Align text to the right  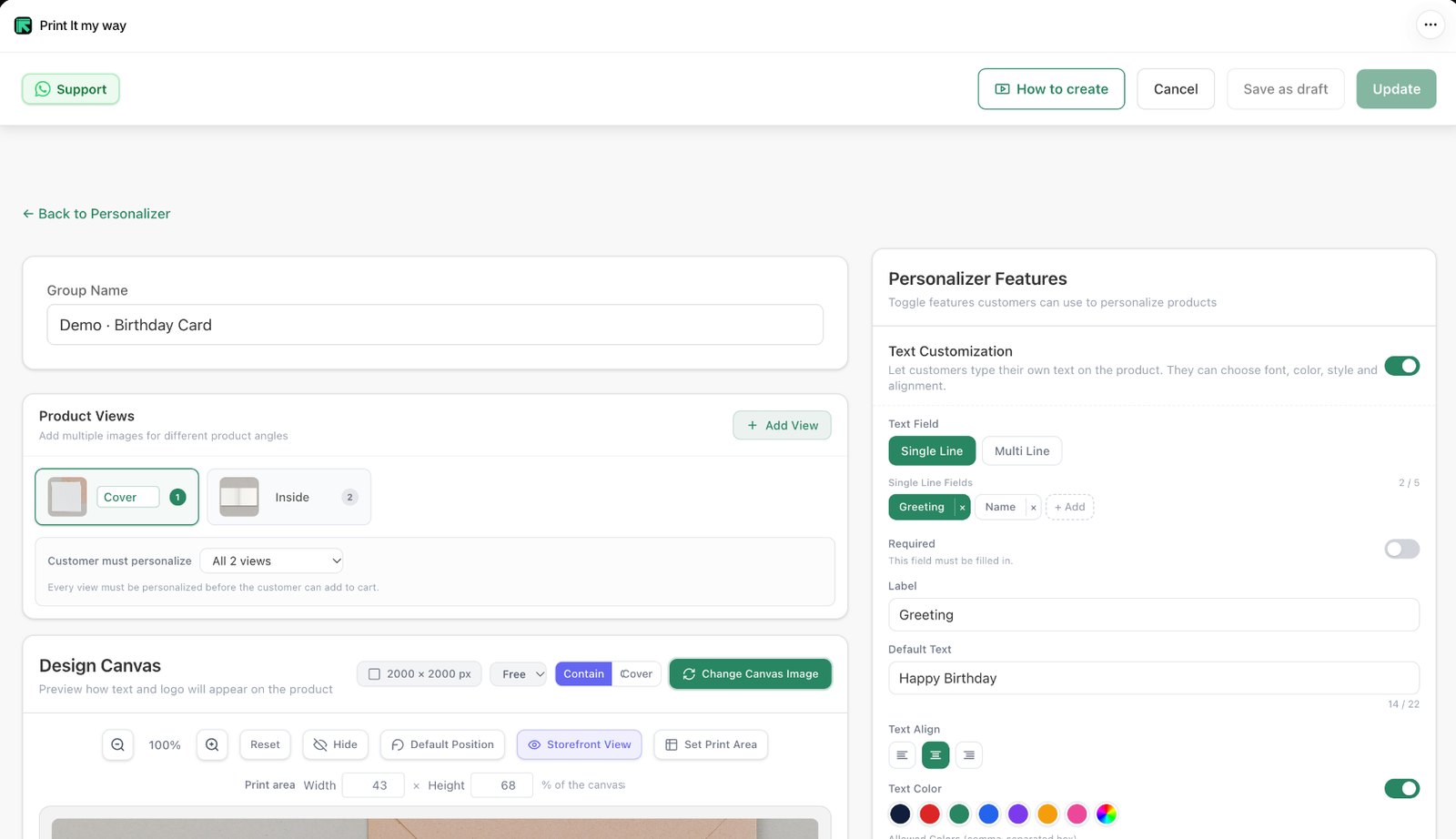[x=969, y=755]
